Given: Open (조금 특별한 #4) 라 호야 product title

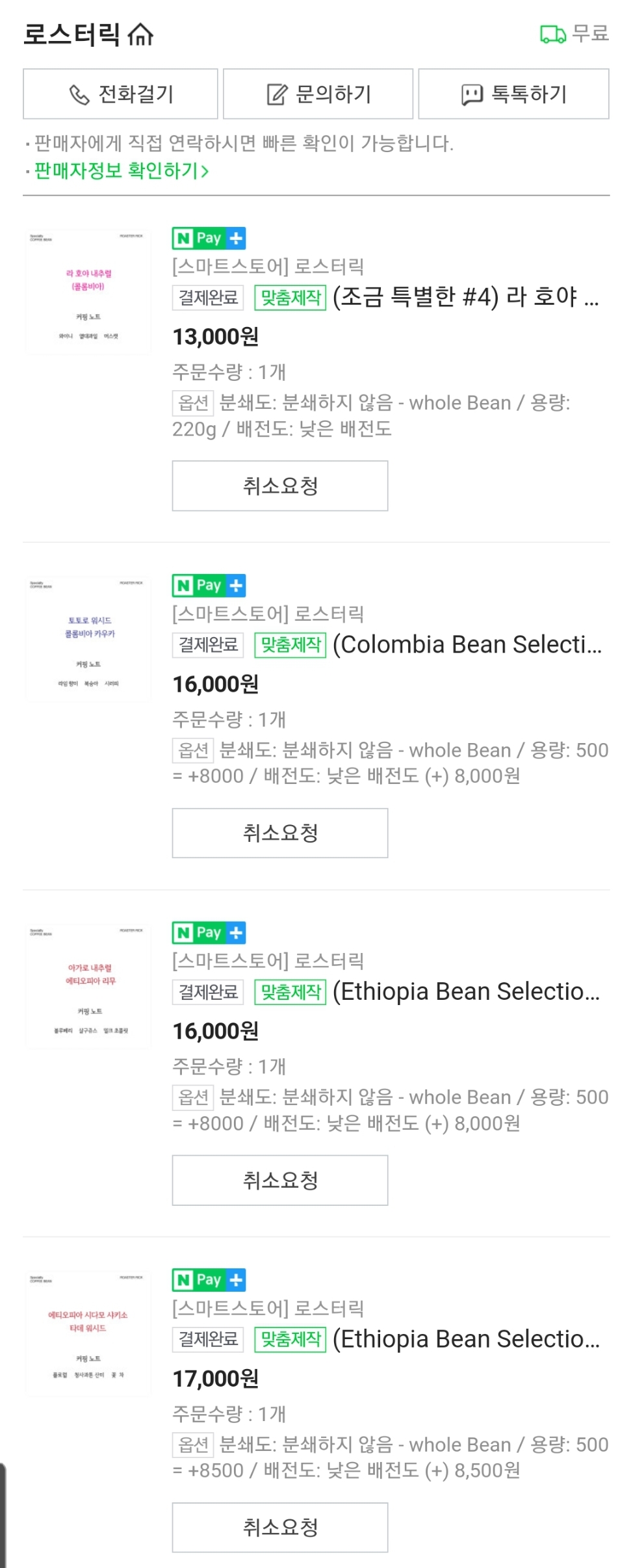Looking at the screenshot, I should coord(465,297).
